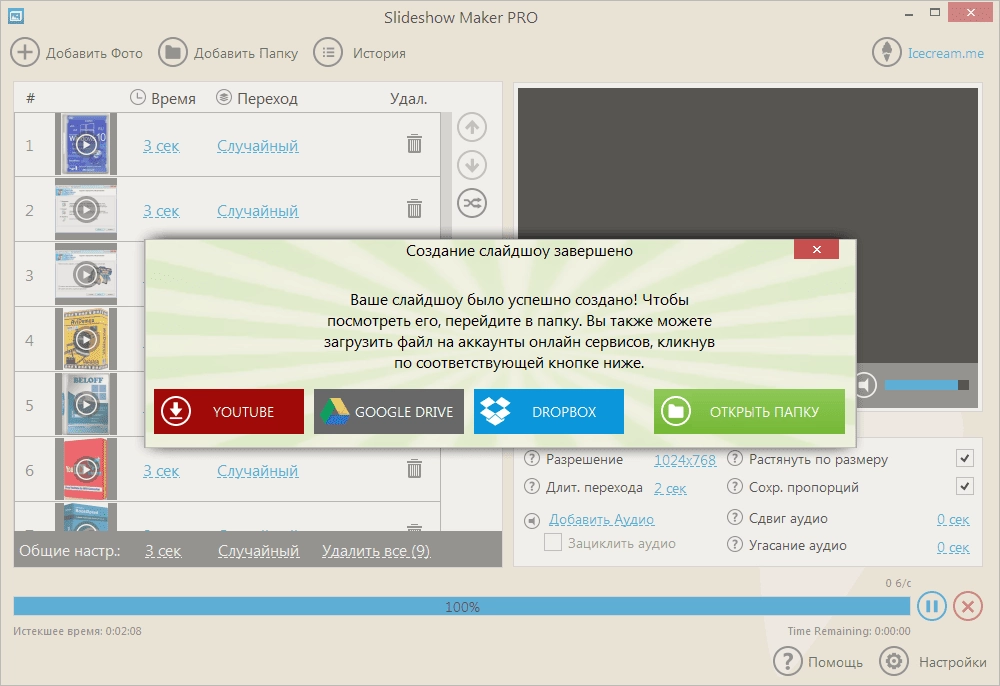Select slide 4 thumbnail
Viewport: 1000px width, 686px height.
click(x=86, y=339)
